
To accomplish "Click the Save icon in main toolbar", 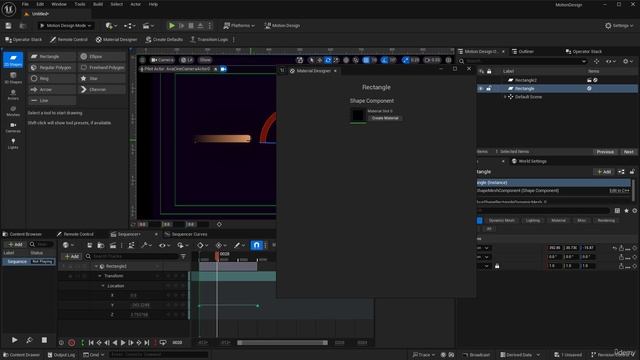I will point(8,26).
